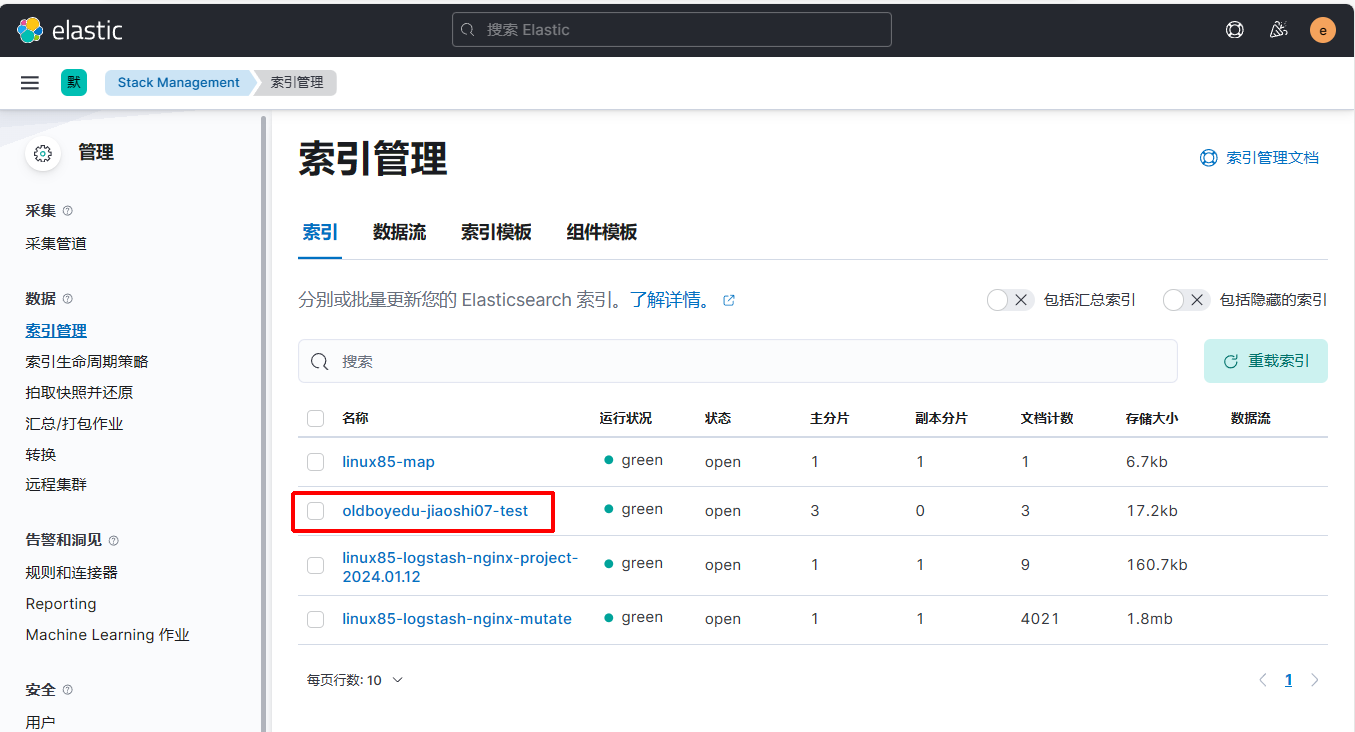Open the help menu lifebuoy icon
Screen dimensions: 1355x732
pyautogui.click(x=1234, y=30)
